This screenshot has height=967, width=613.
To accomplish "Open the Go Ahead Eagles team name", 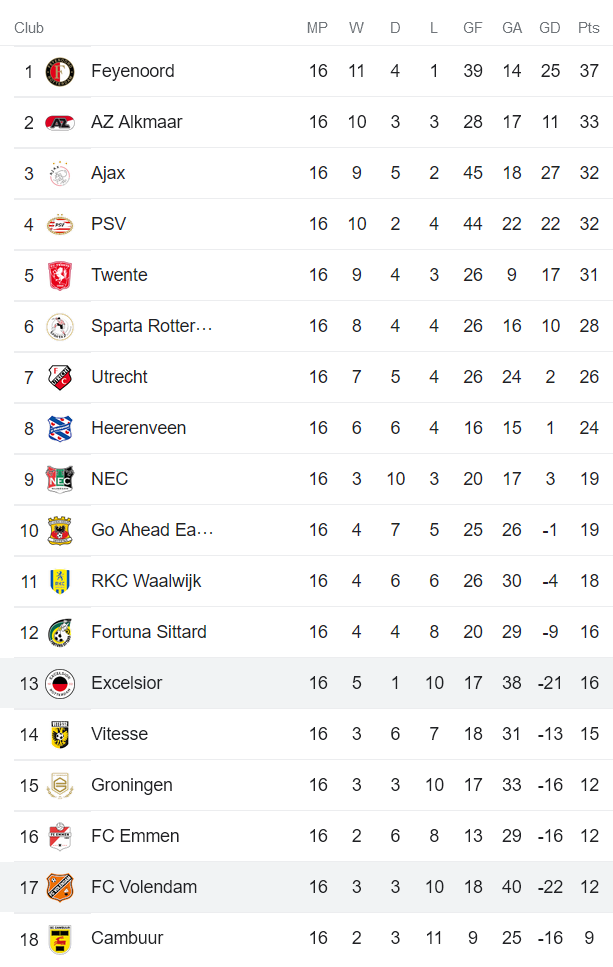I will (151, 530).
